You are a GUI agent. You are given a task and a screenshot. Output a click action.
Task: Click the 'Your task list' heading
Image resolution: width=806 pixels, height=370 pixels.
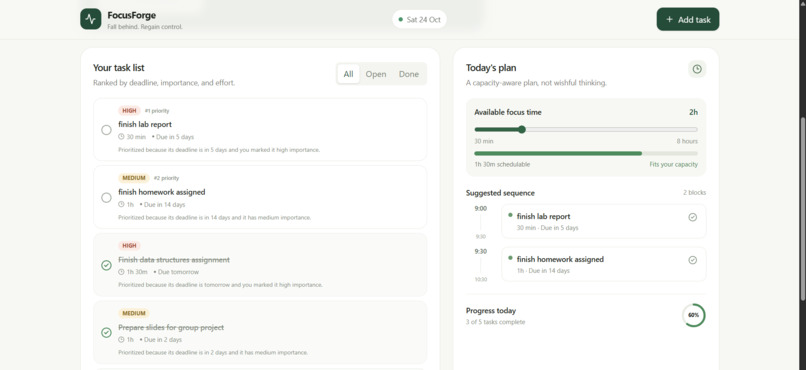pos(119,68)
